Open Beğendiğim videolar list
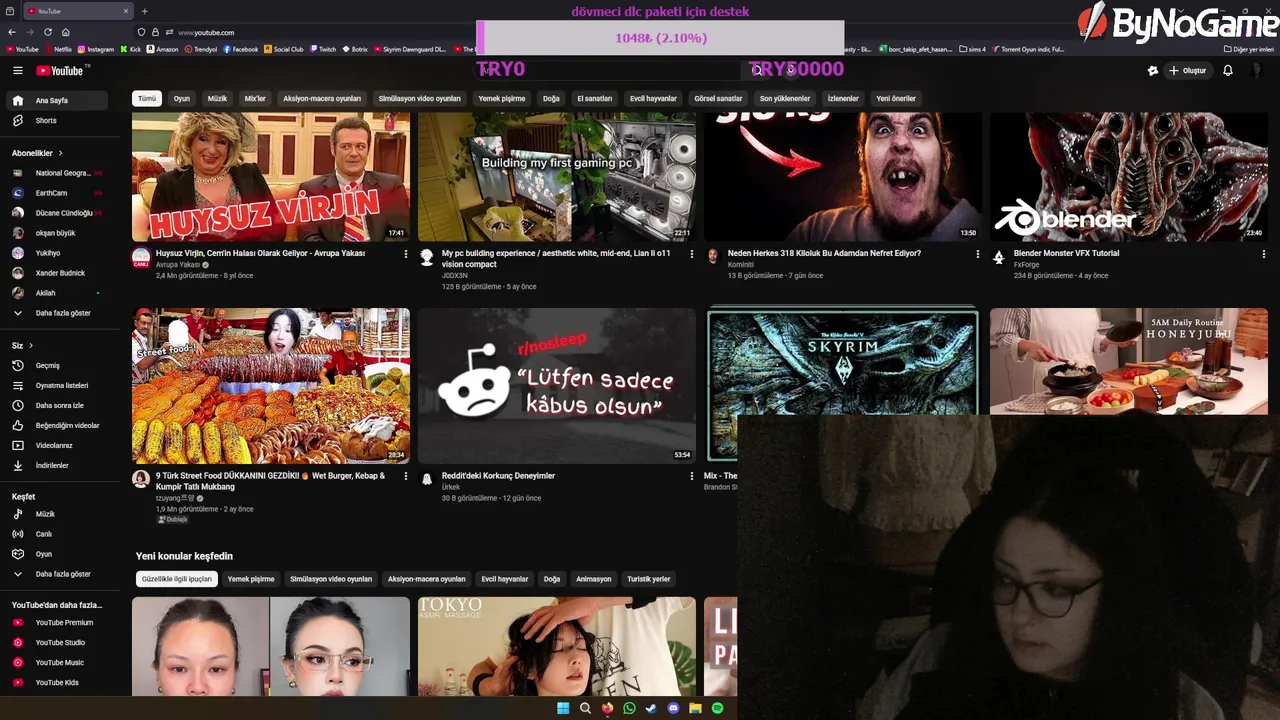1280x720 pixels. pos(67,425)
